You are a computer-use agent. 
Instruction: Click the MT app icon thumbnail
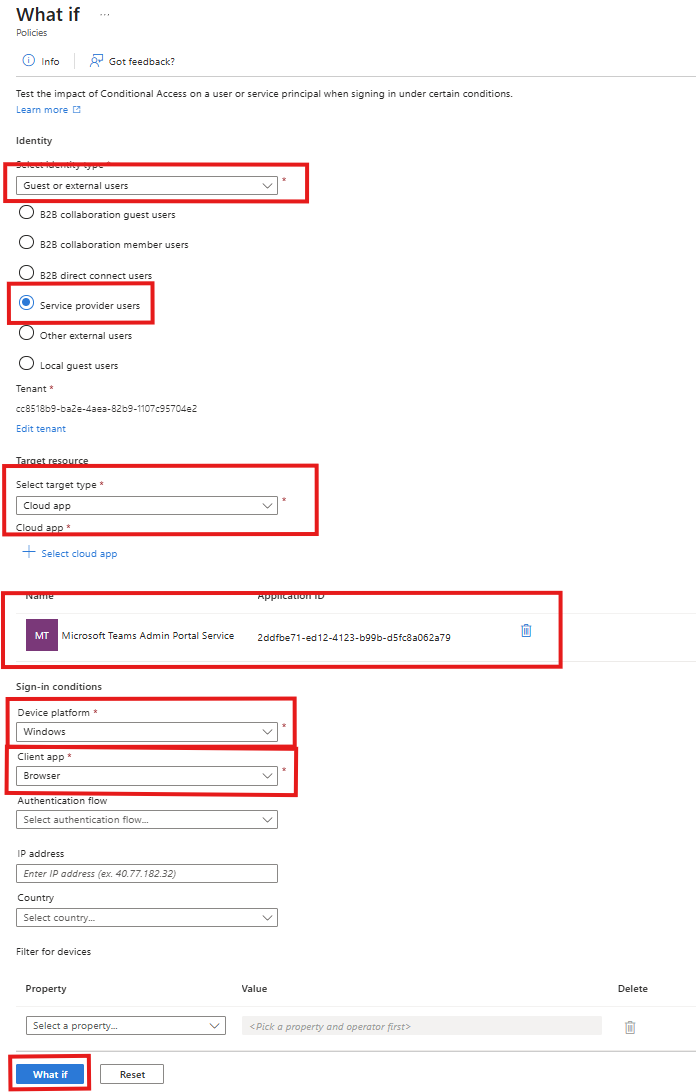(42, 636)
